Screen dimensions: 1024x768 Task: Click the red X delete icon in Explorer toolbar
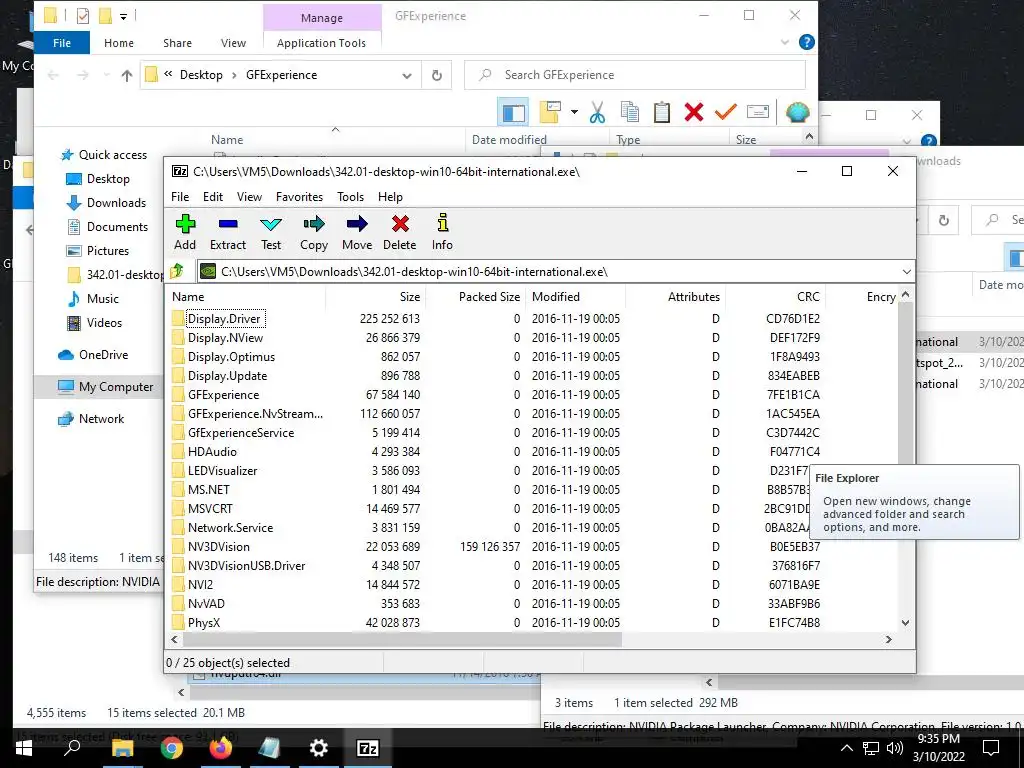(694, 112)
